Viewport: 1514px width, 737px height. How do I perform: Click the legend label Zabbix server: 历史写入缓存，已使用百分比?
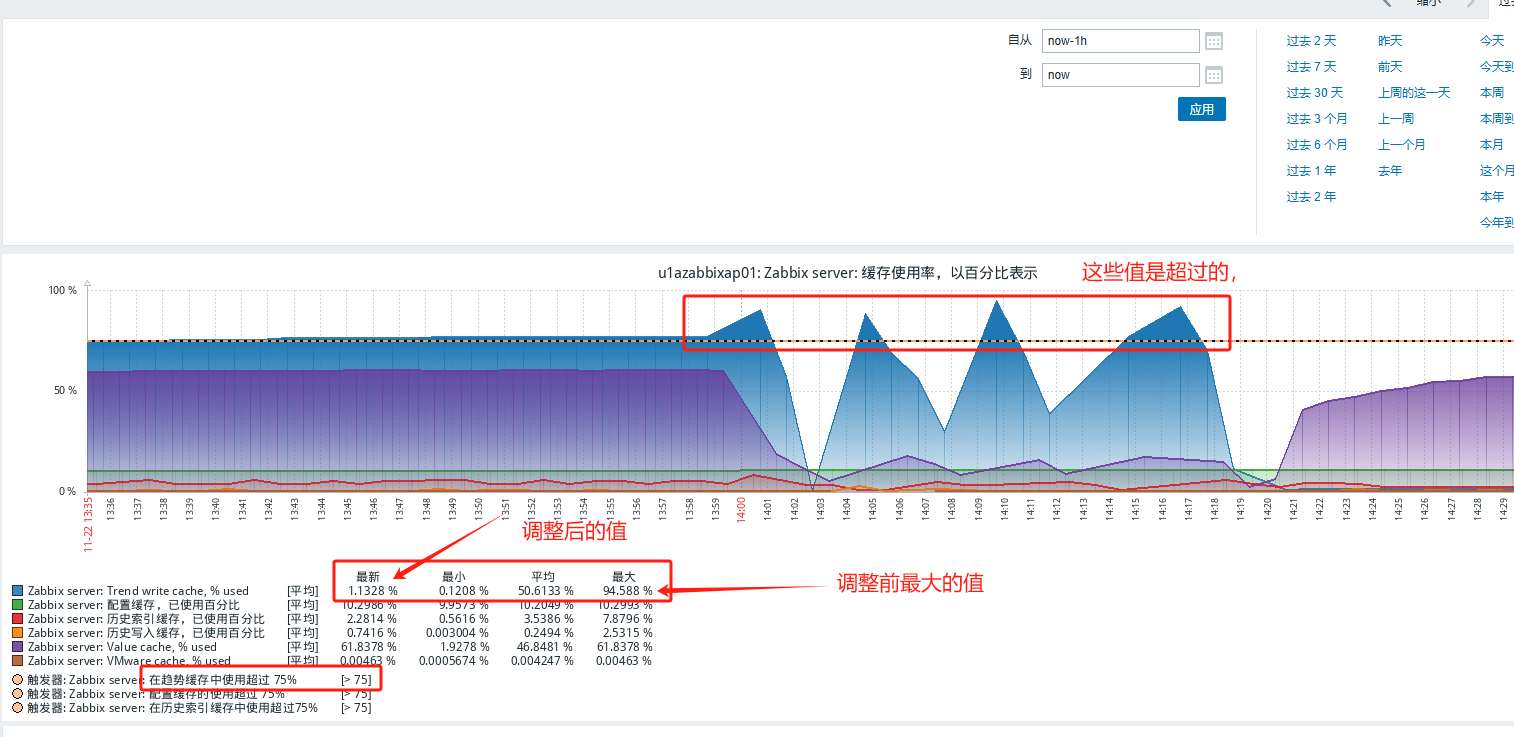(x=146, y=633)
